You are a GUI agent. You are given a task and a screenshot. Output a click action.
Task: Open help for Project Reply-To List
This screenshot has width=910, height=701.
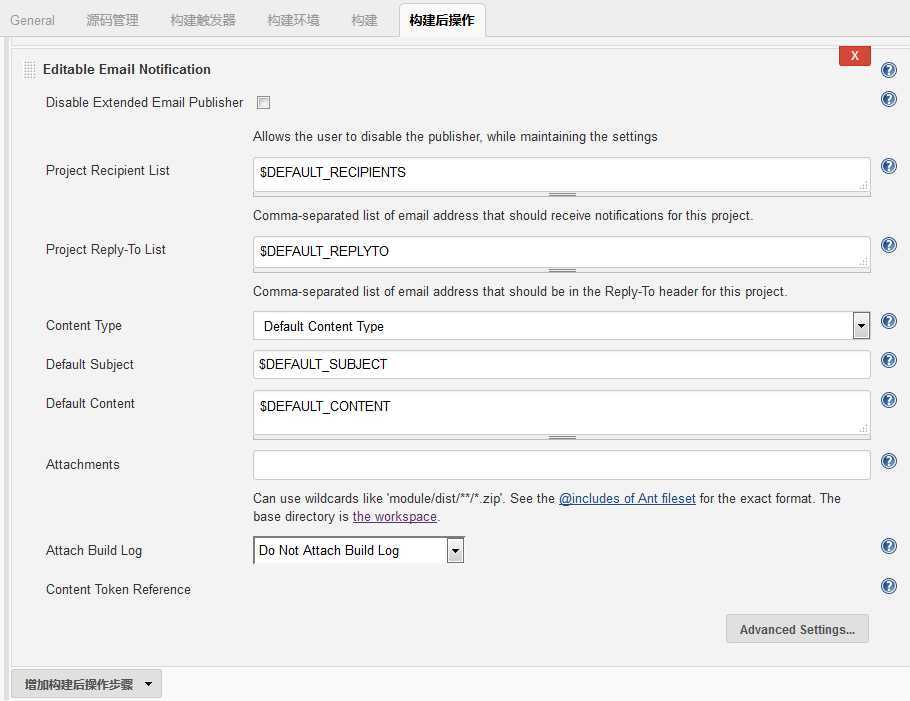pos(889,245)
